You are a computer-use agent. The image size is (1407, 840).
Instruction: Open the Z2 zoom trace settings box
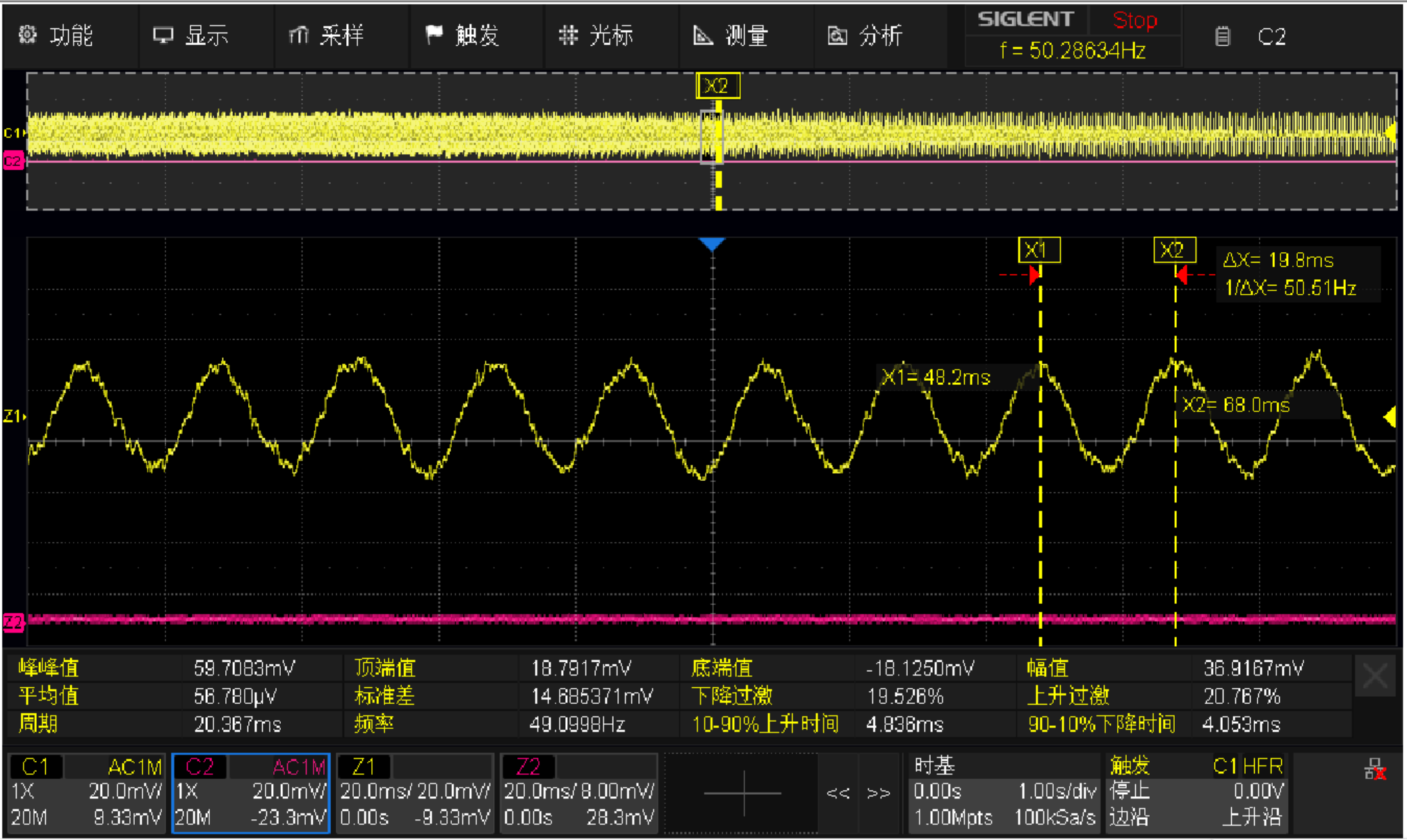pyautogui.click(x=578, y=793)
